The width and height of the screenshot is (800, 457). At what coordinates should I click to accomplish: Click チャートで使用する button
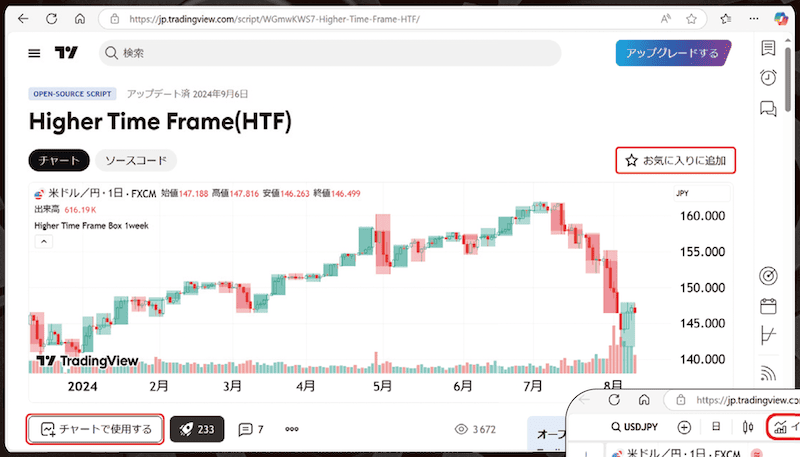pos(96,429)
